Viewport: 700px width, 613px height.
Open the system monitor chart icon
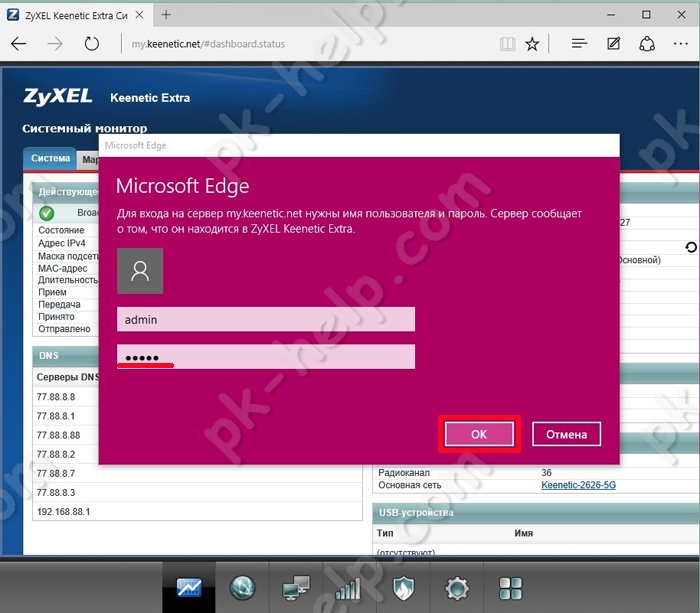coord(189,588)
